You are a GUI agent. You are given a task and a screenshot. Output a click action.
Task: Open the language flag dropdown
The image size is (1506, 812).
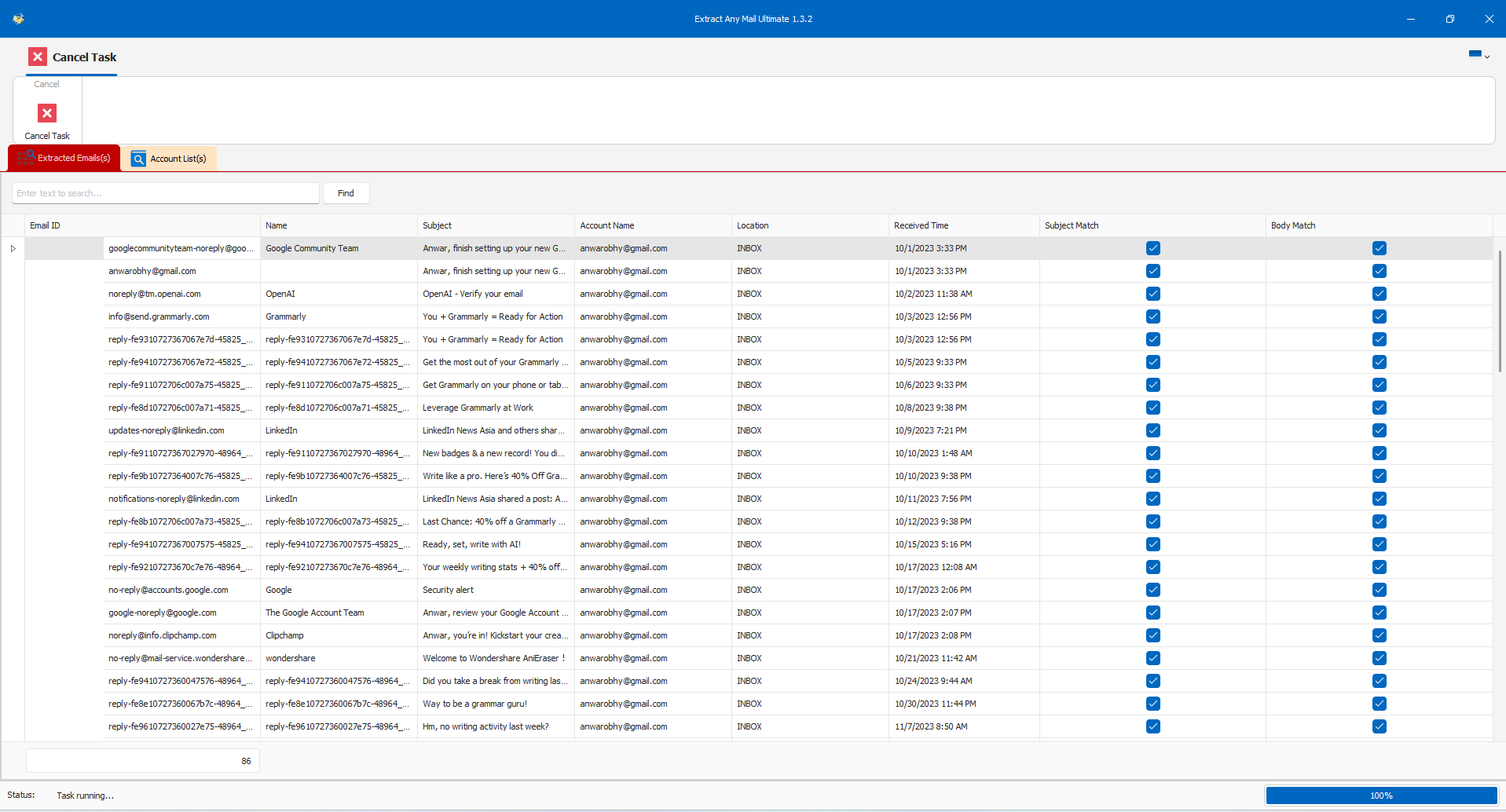pos(1479,55)
